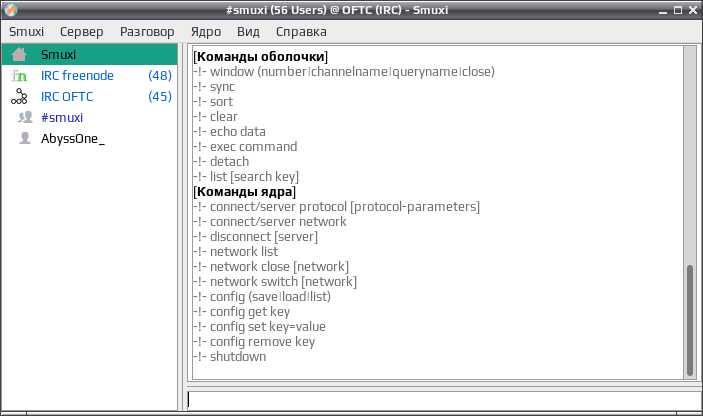
Task: Open the #smuxi channel
Action: pyautogui.click(x=90, y=117)
